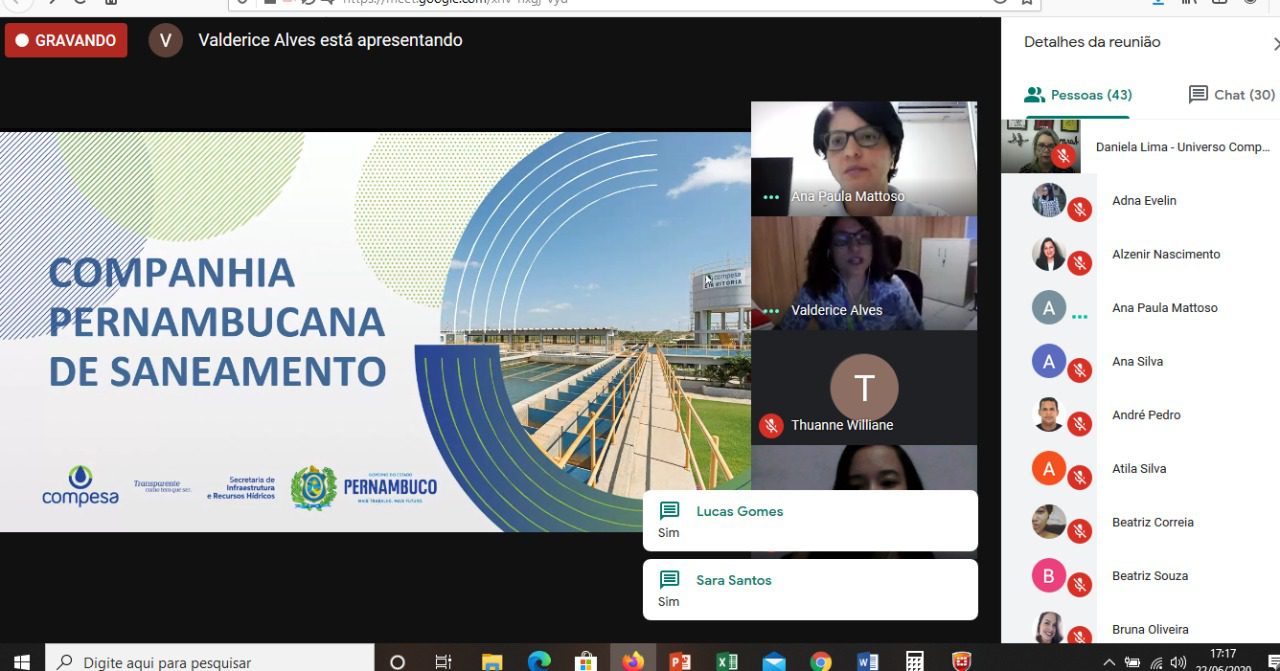
Task: Open Sara Santos chat message notification
Action: (x=810, y=590)
